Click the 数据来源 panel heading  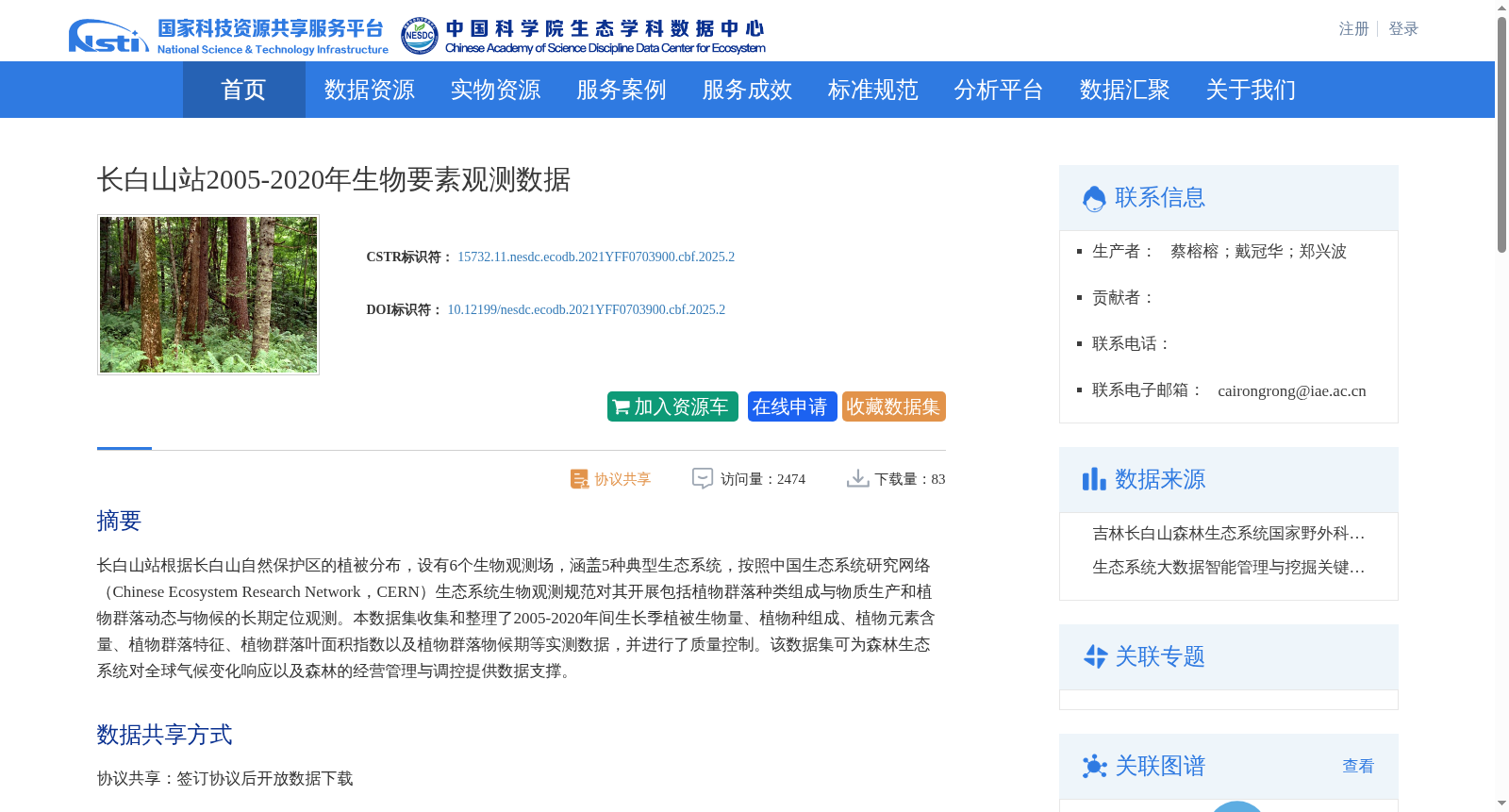[x=1160, y=479]
